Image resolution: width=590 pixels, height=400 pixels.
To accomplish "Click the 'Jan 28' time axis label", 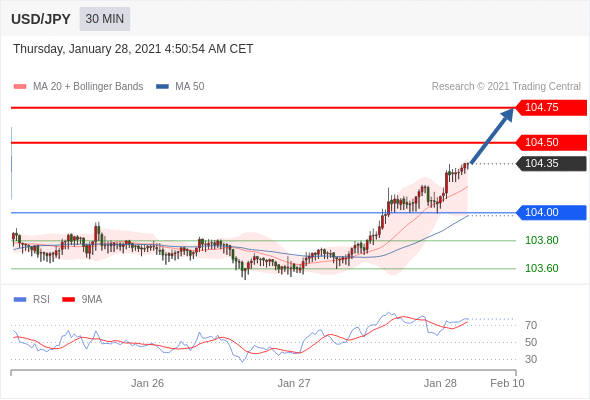I will click(440, 383).
